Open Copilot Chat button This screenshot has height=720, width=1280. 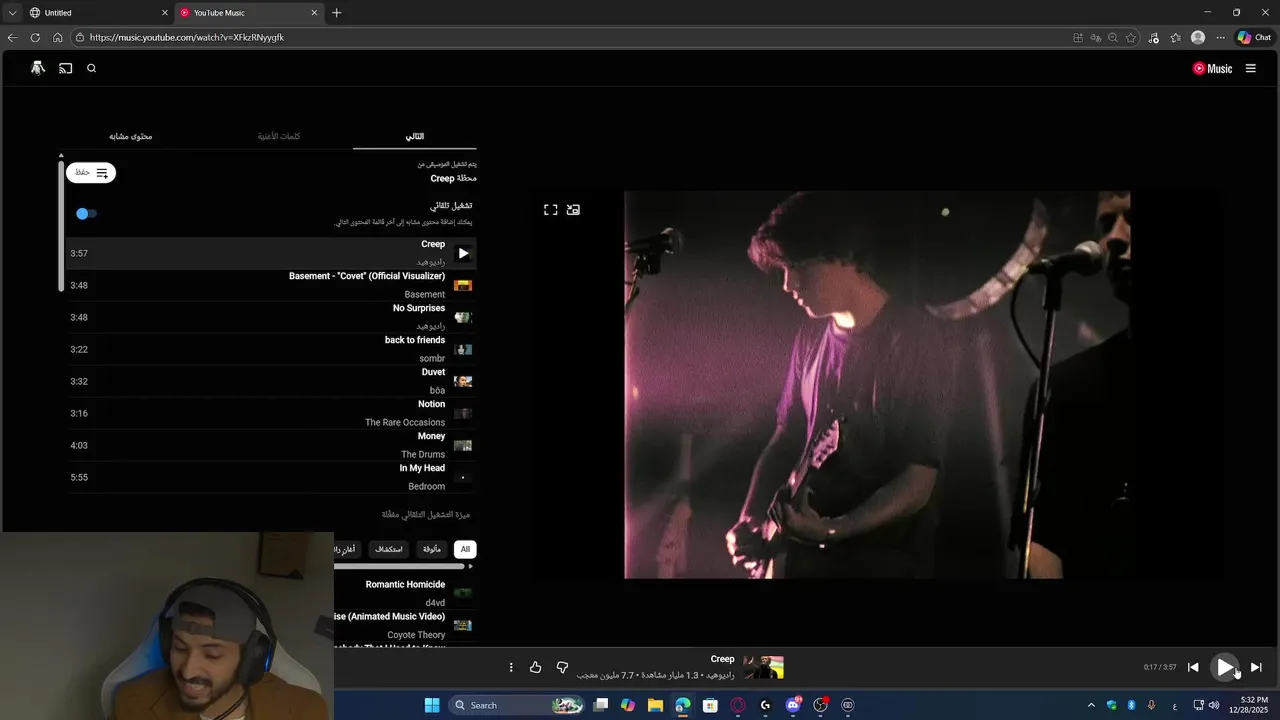point(1254,37)
